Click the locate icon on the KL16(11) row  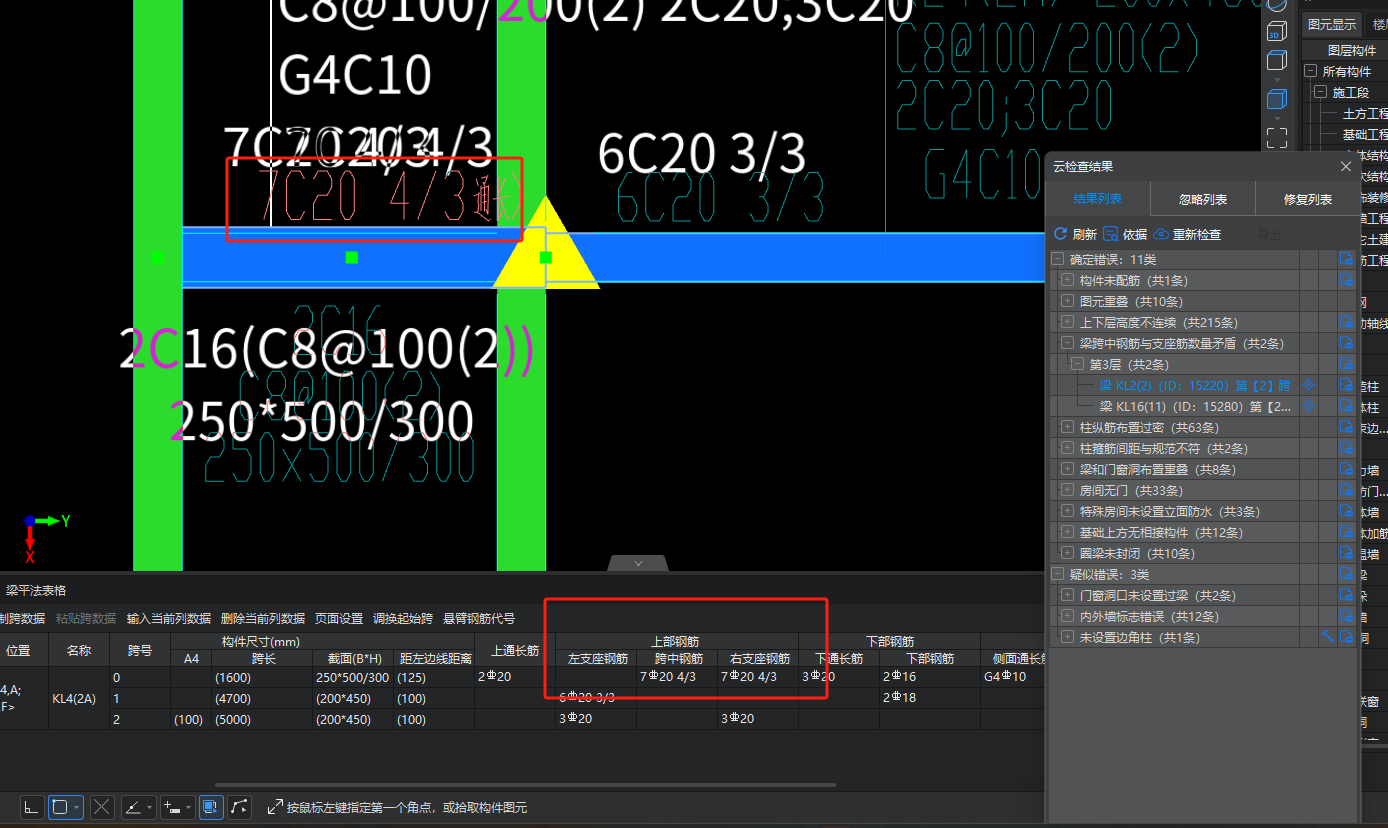point(1309,406)
